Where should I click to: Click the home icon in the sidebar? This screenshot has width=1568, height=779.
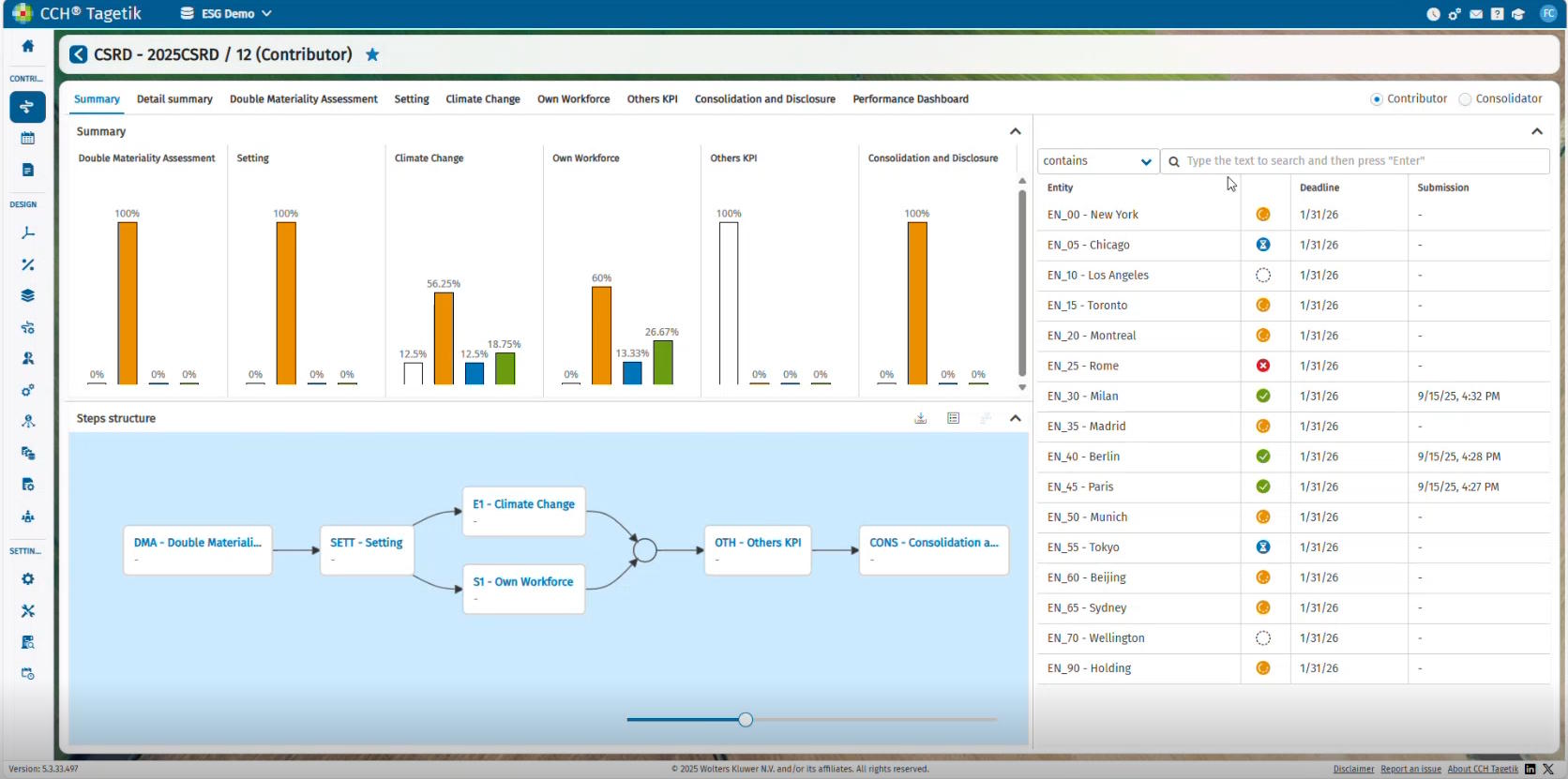[28, 46]
